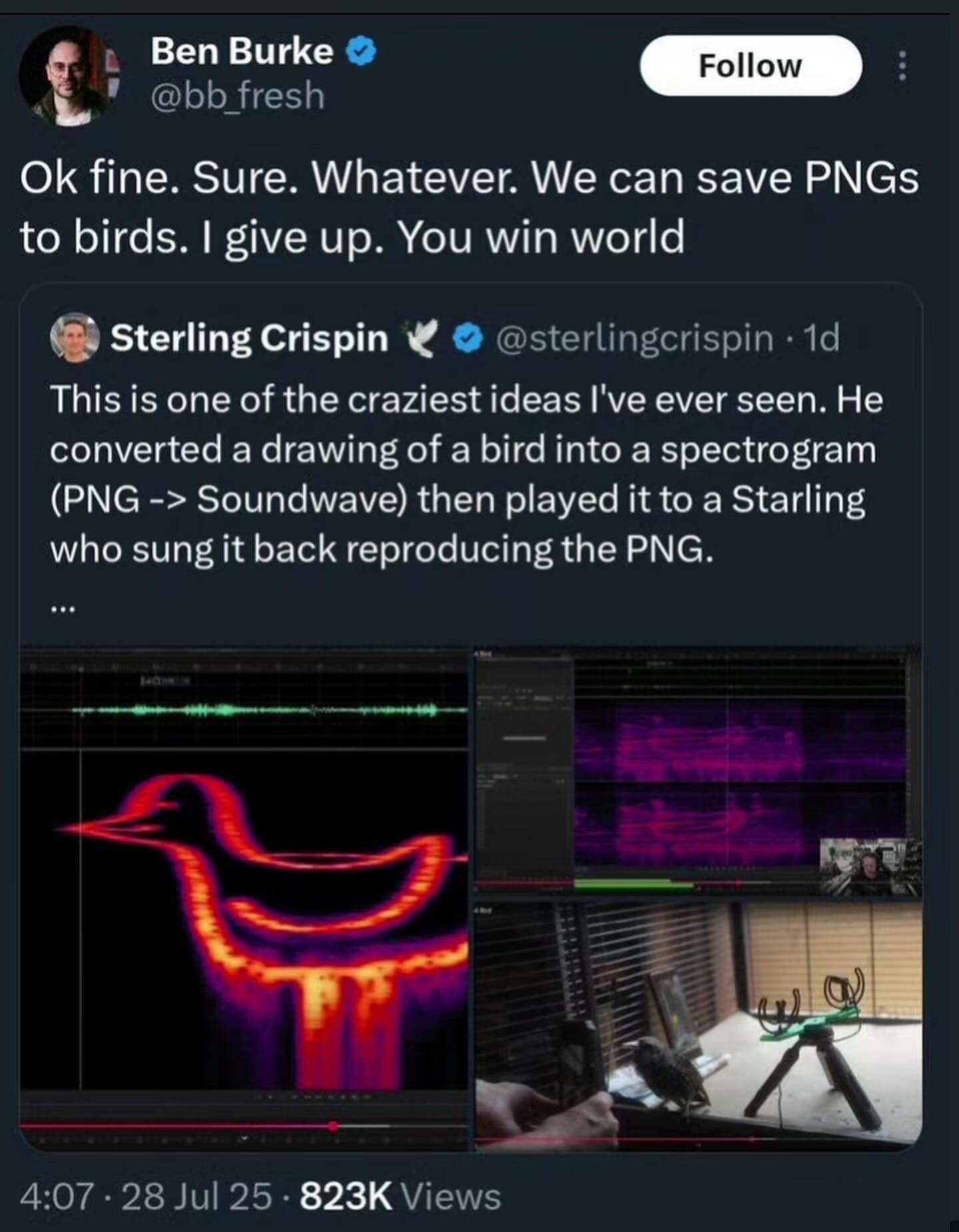Click the 4:07 · 28 Jul 25 timestamp
959x1232 pixels.
145,1197
